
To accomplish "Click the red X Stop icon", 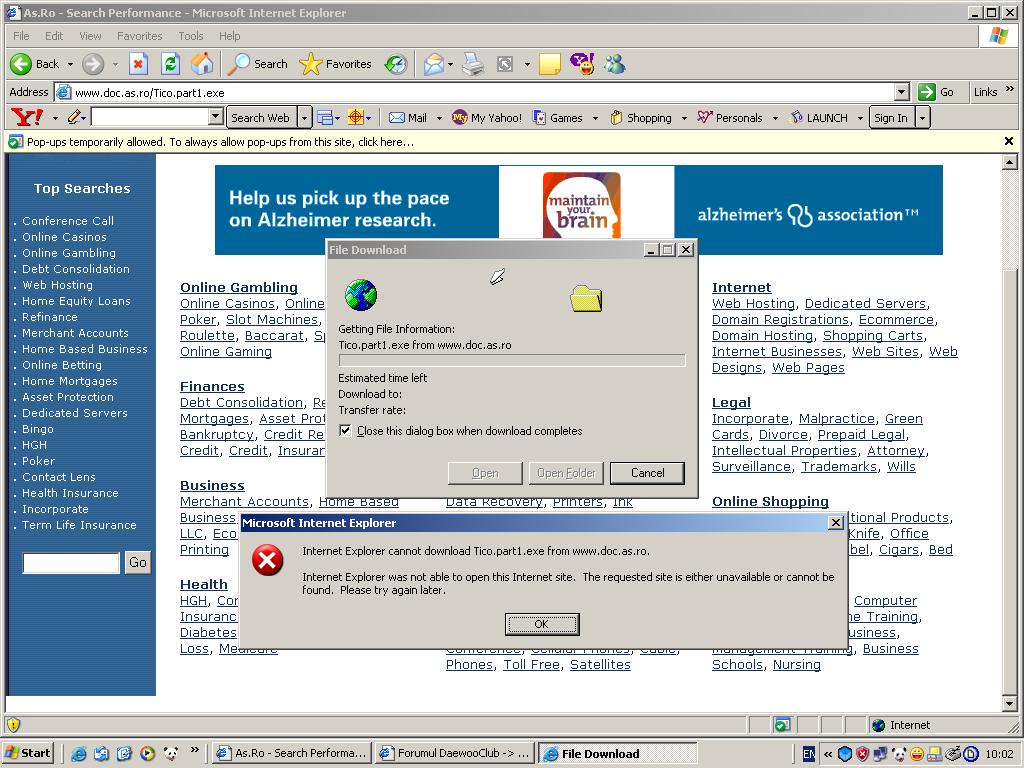I will (138, 63).
